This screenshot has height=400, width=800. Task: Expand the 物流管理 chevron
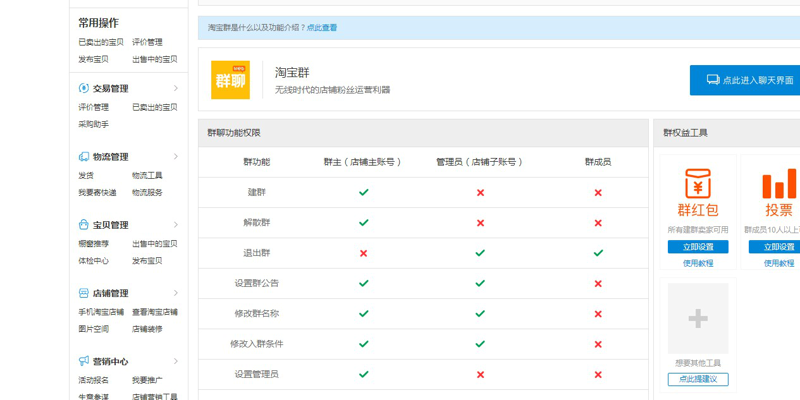click(x=176, y=157)
